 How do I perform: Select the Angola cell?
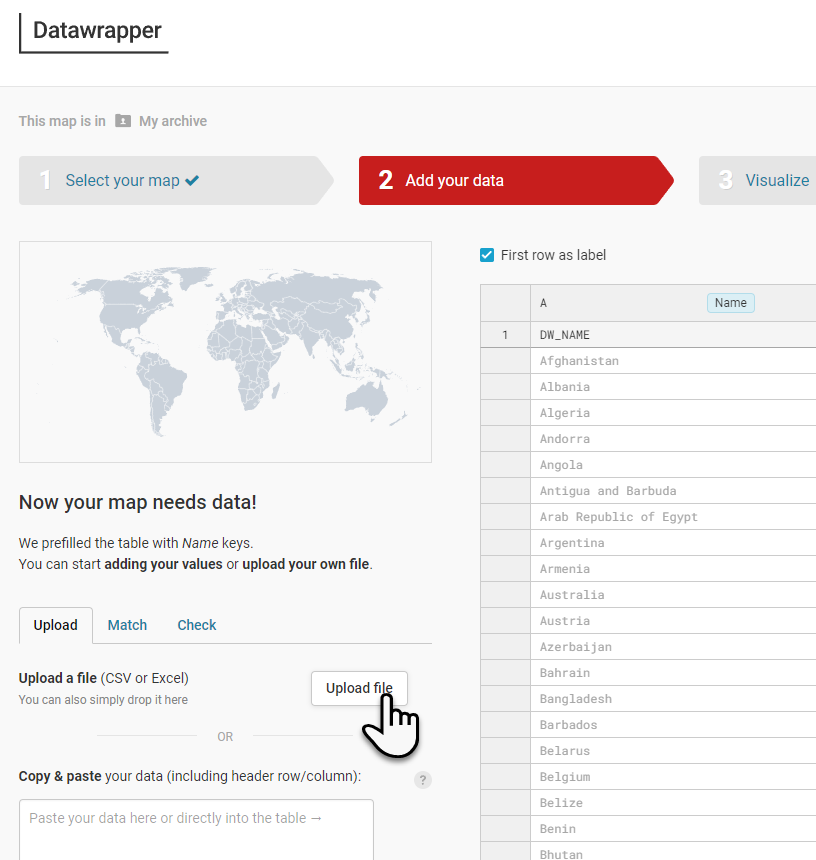tap(673, 465)
